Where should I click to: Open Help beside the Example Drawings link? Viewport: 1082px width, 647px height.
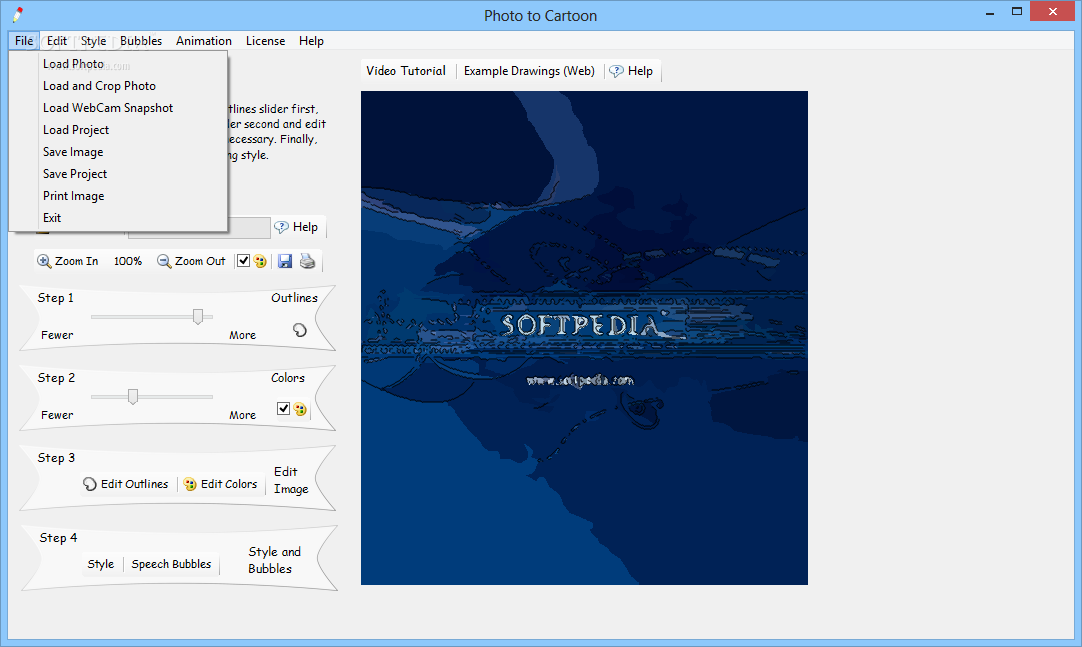click(x=631, y=71)
